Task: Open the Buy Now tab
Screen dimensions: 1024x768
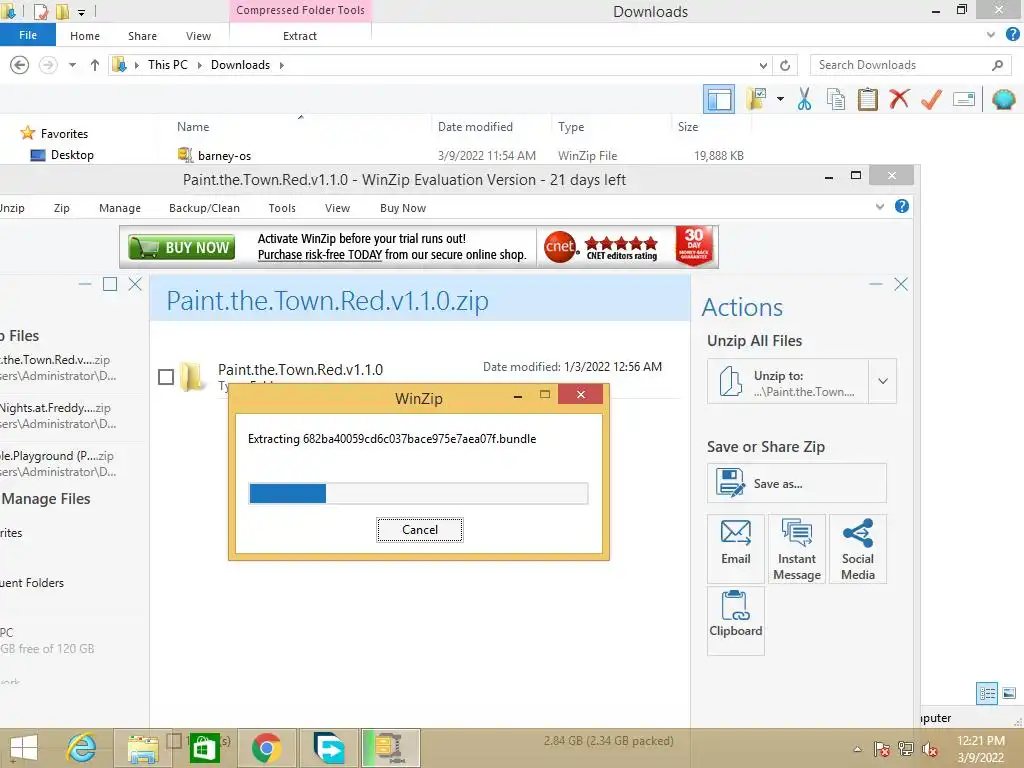Action: [x=403, y=208]
